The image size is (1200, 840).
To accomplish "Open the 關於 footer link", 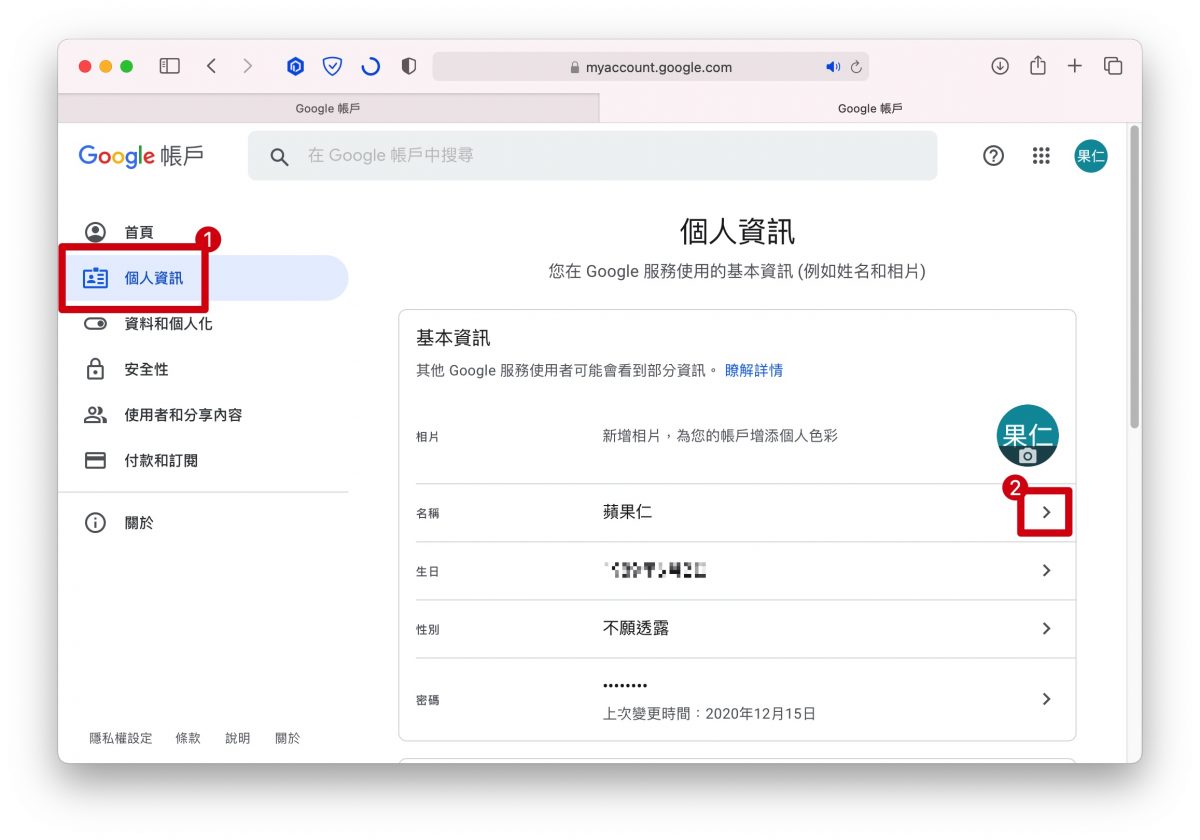I will point(288,738).
